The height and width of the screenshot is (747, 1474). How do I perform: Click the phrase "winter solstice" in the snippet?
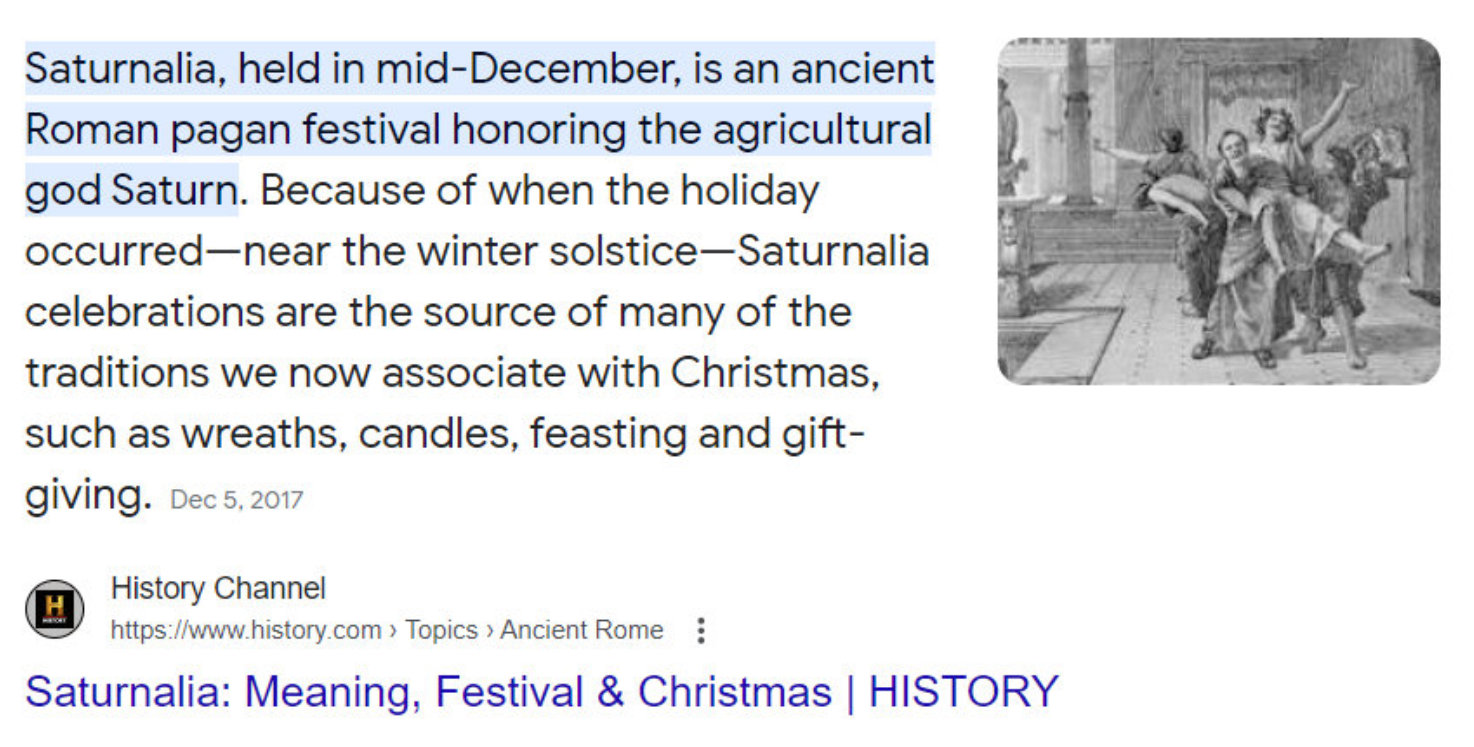click(556, 251)
